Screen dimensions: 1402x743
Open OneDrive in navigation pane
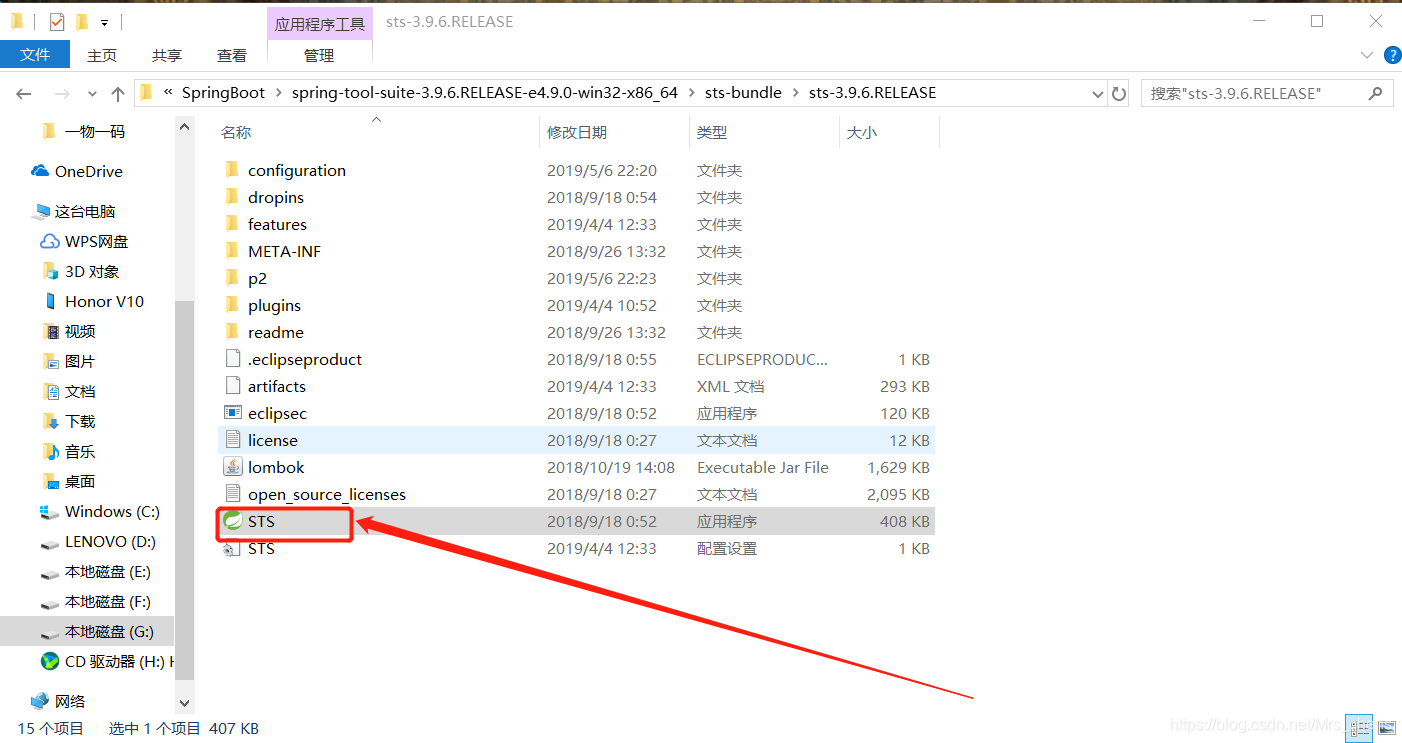[x=77, y=171]
